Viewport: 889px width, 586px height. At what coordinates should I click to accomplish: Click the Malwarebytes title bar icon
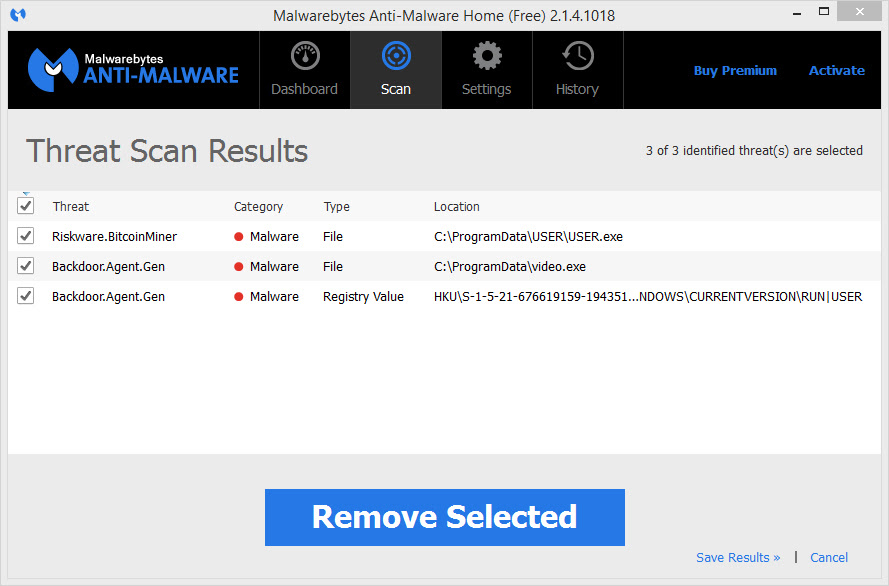coord(18,14)
